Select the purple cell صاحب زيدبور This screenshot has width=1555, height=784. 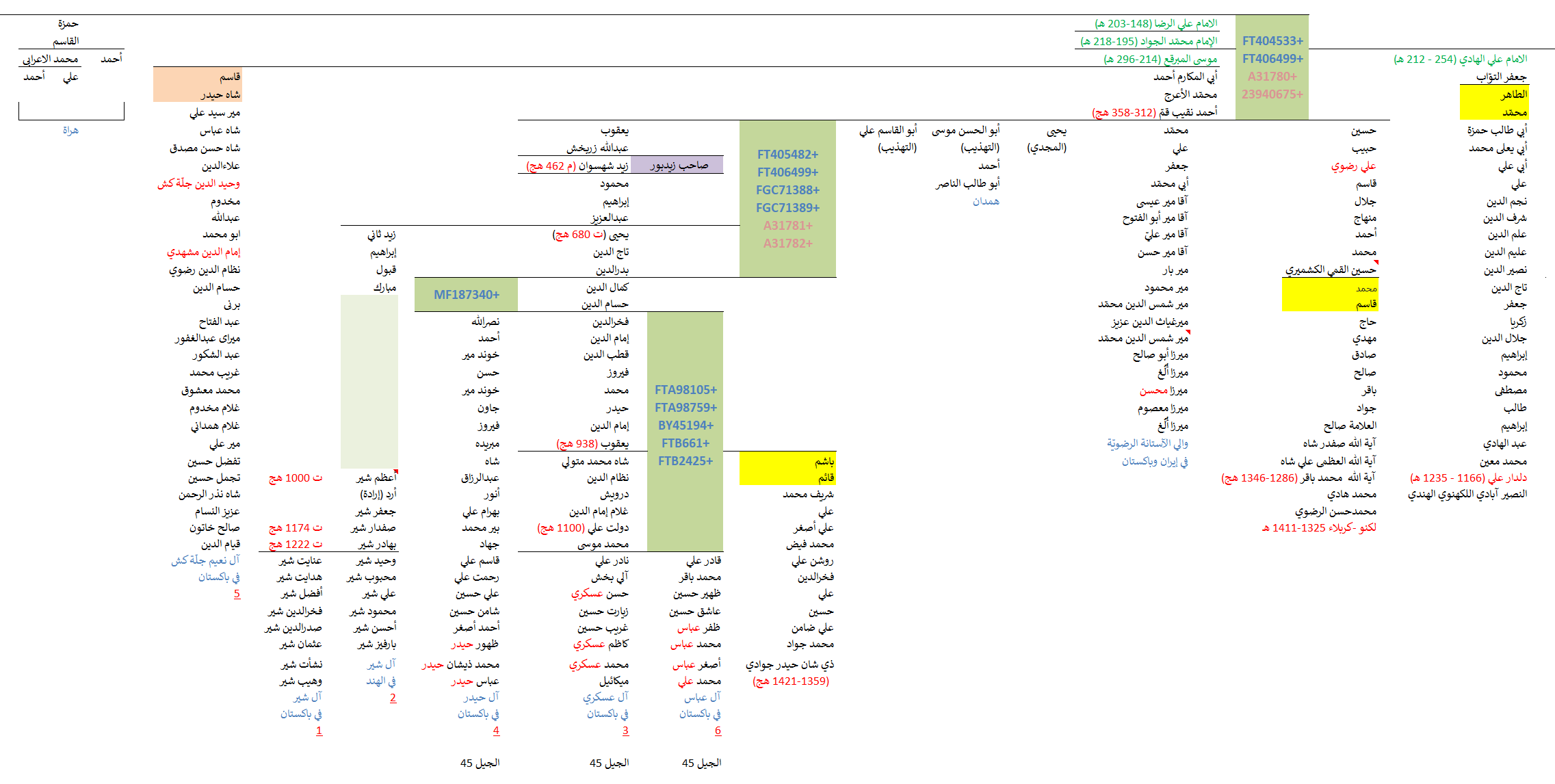tap(677, 165)
